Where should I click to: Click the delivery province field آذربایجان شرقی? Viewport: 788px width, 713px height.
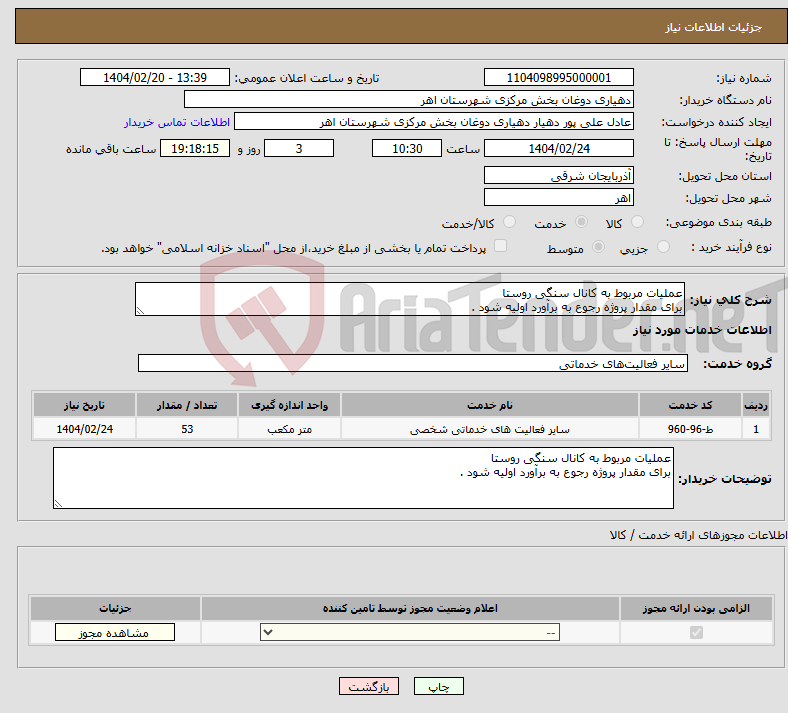click(558, 175)
